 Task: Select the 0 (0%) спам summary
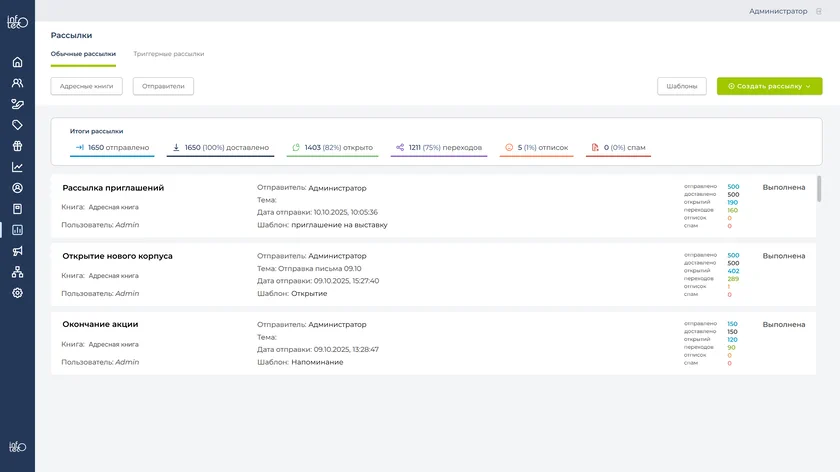coord(618,147)
